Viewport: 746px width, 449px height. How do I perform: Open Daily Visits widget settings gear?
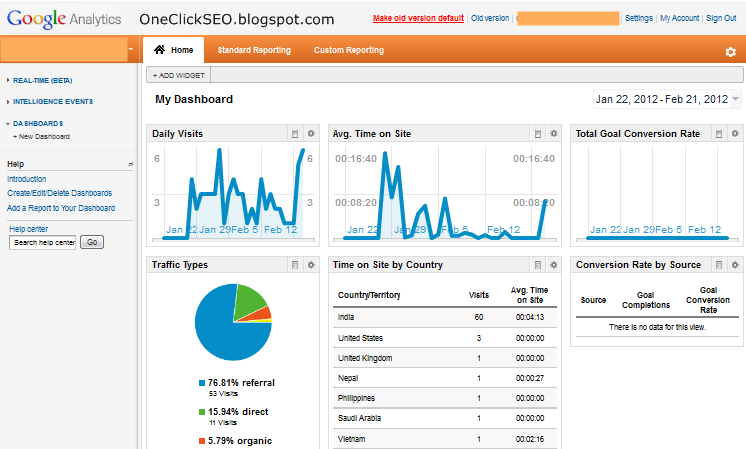pyautogui.click(x=311, y=134)
